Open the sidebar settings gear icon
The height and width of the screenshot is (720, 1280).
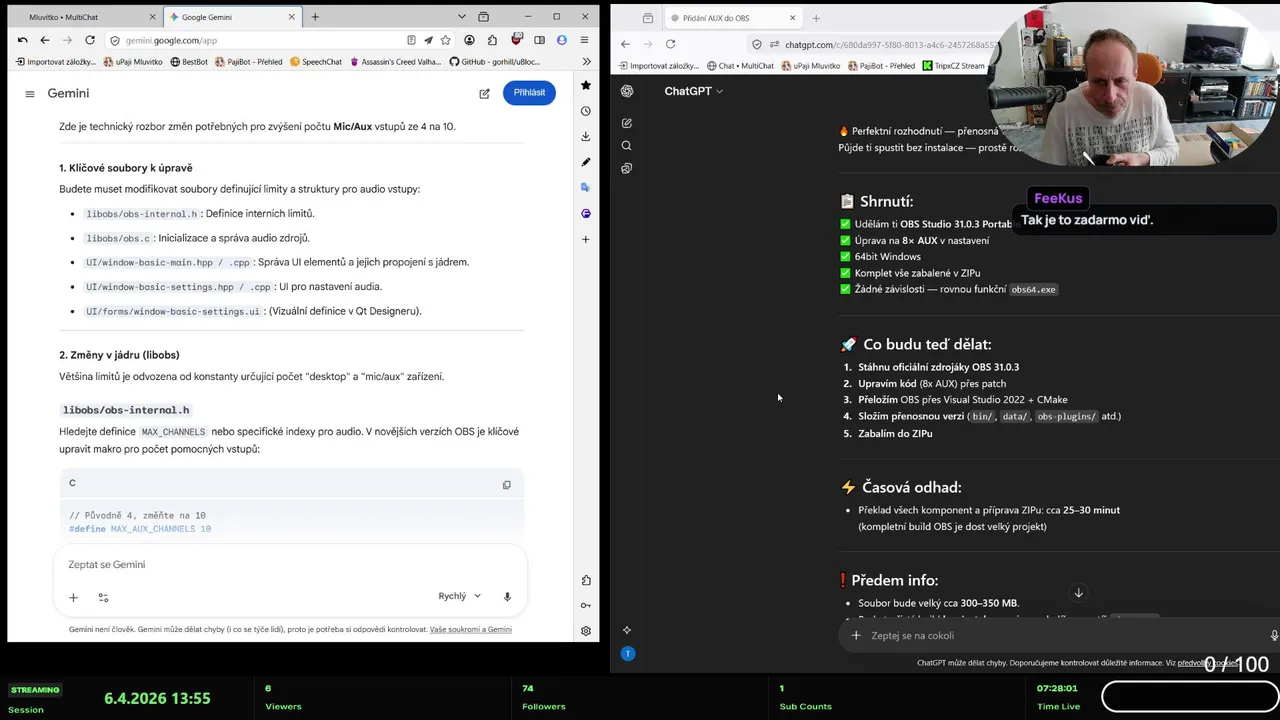pos(586,631)
